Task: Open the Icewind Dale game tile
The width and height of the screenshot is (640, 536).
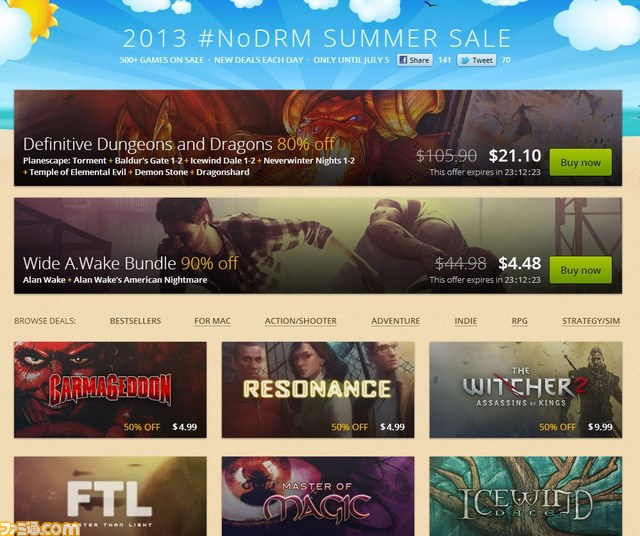Action: point(526,496)
